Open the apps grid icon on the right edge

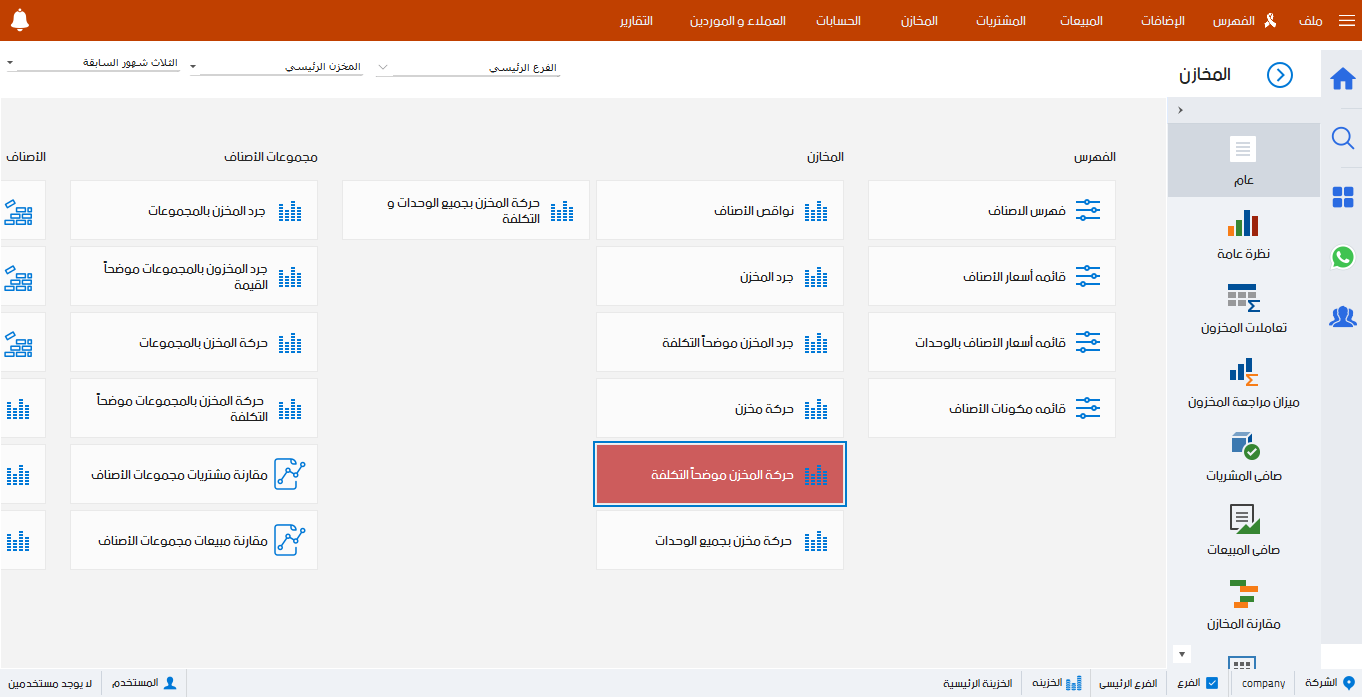click(x=1343, y=198)
